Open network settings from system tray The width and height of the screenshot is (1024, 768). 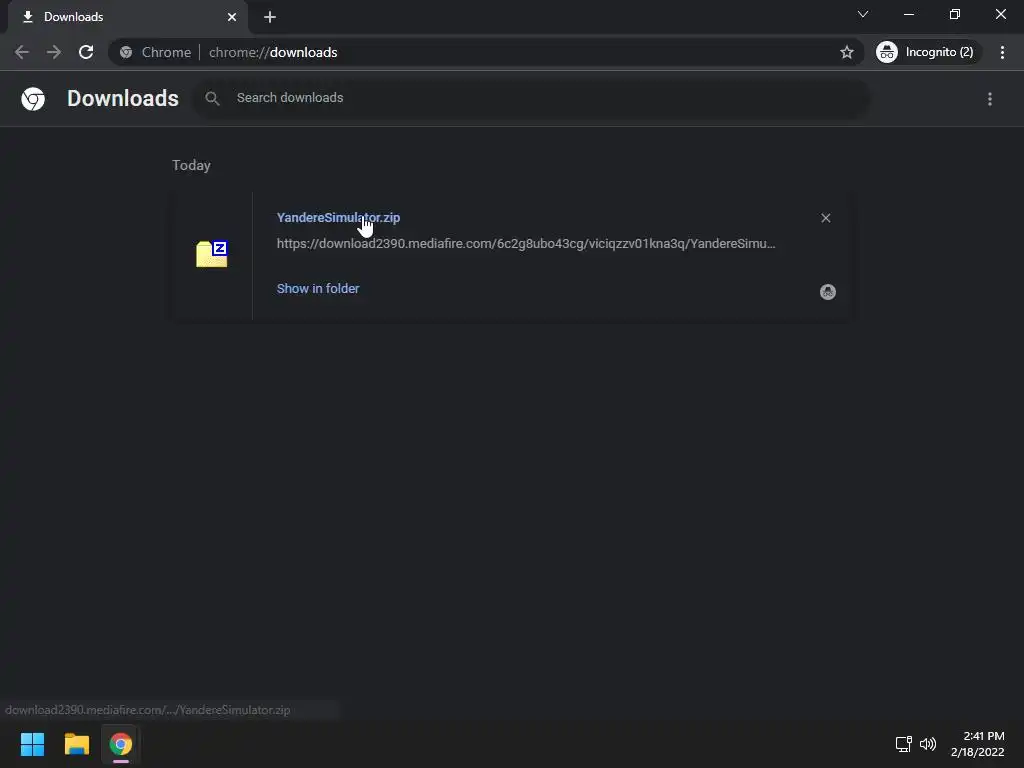pyautogui.click(x=903, y=744)
